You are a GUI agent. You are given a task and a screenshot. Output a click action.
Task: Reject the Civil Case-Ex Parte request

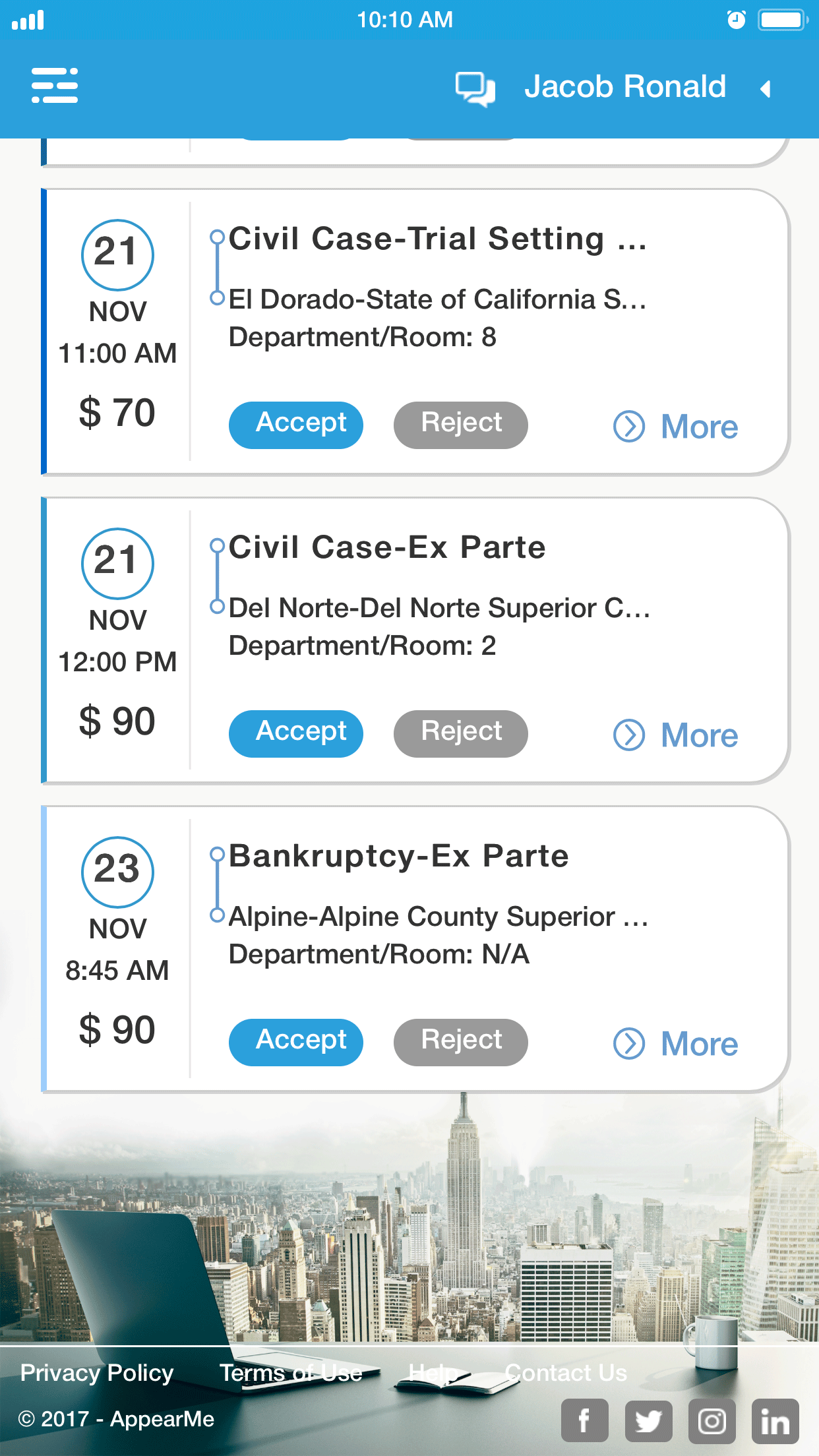[460, 733]
